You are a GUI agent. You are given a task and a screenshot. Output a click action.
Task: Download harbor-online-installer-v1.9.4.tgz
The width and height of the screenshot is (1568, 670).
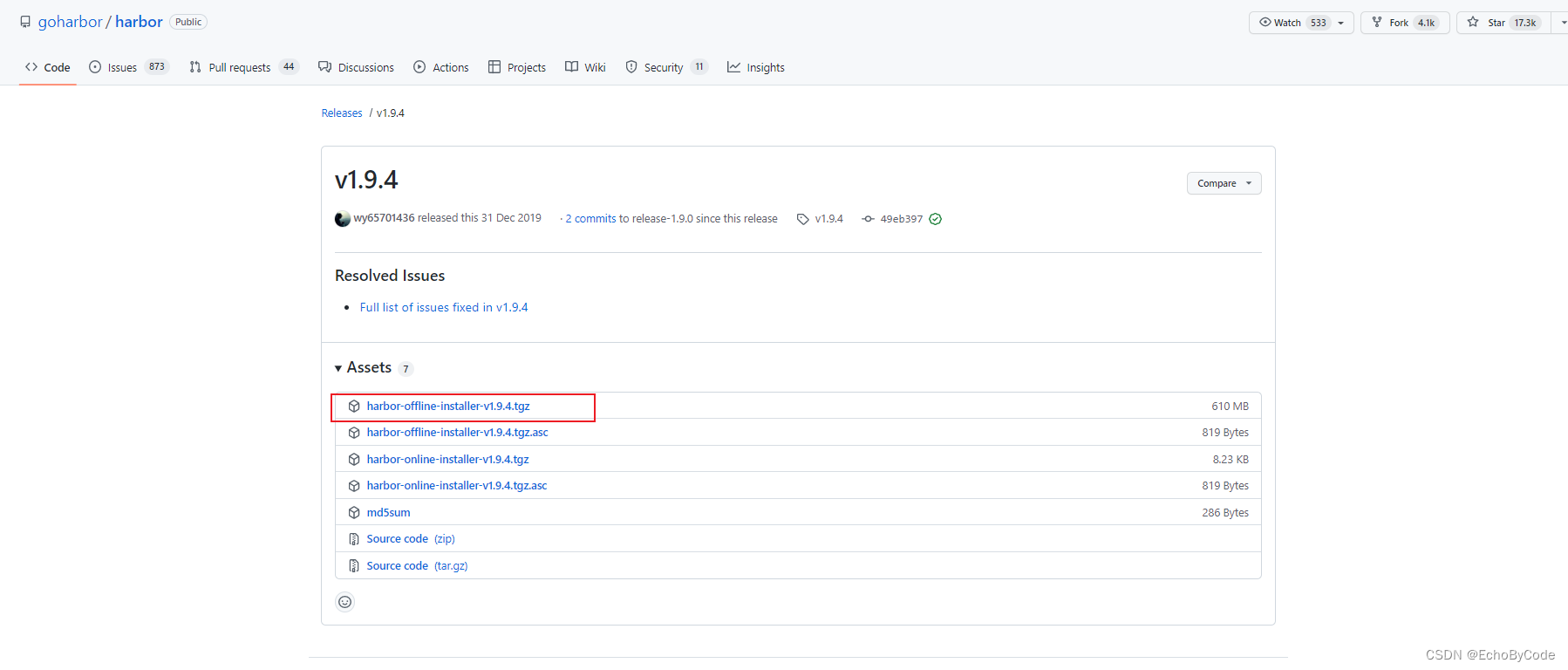point(448,460)
